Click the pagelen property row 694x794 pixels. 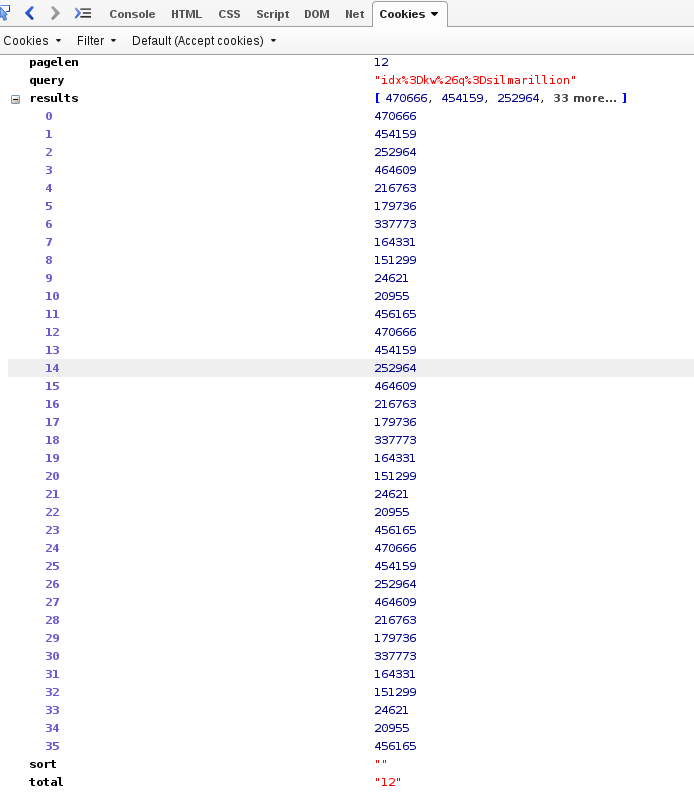point(53,62)
